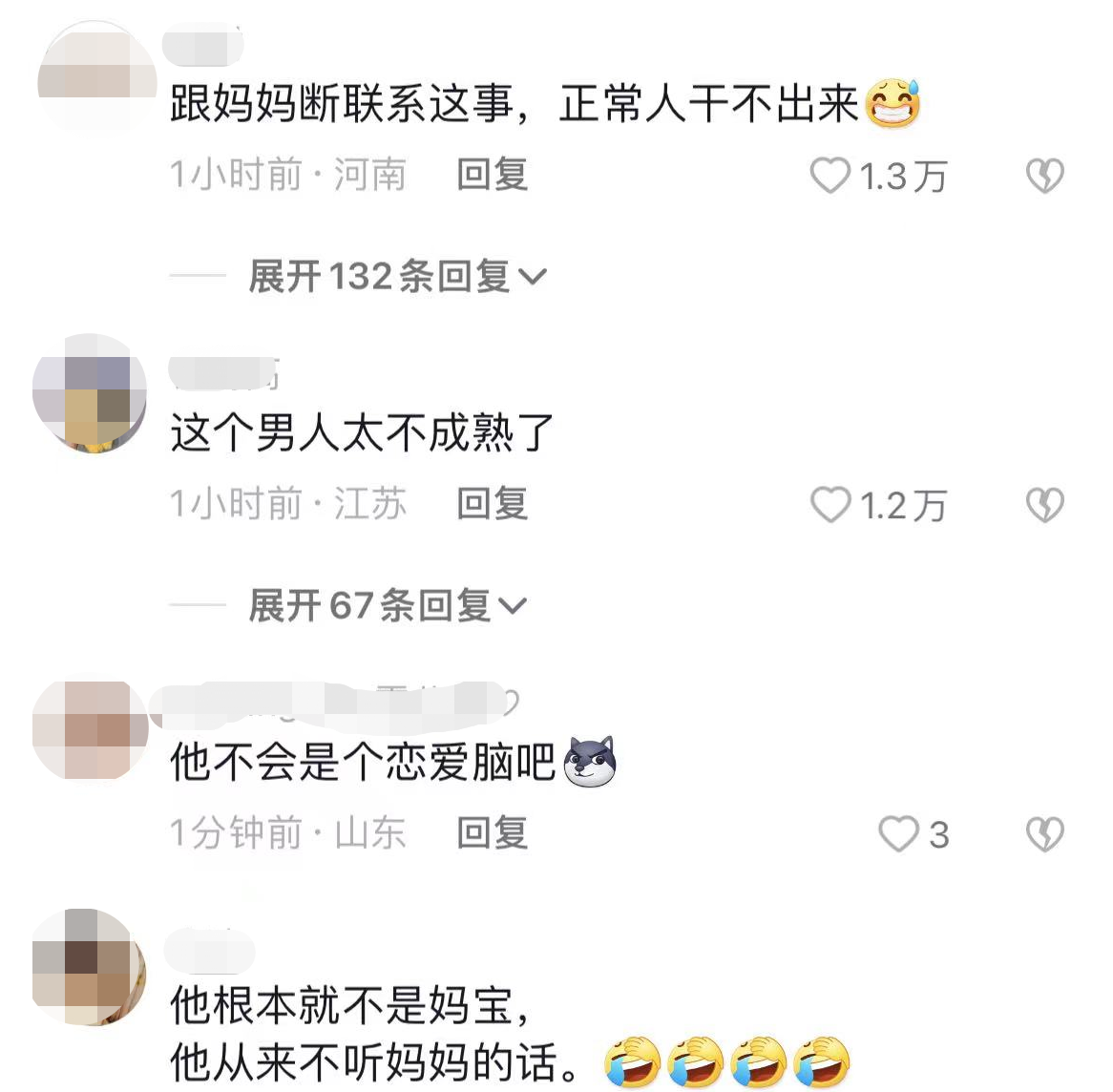This screenshot has width=1113, height=1092.
Task: Dislike the 山东 comment via broken heart
Action: click(x=1045, y=833)
